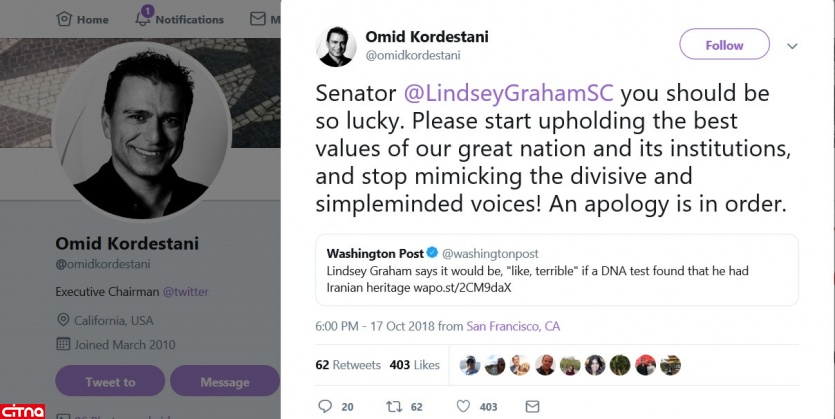Open the tweet options chevron menu
The height and width of the screenshot is (419, 835).
pyautogui.click(x=793, y=46)
